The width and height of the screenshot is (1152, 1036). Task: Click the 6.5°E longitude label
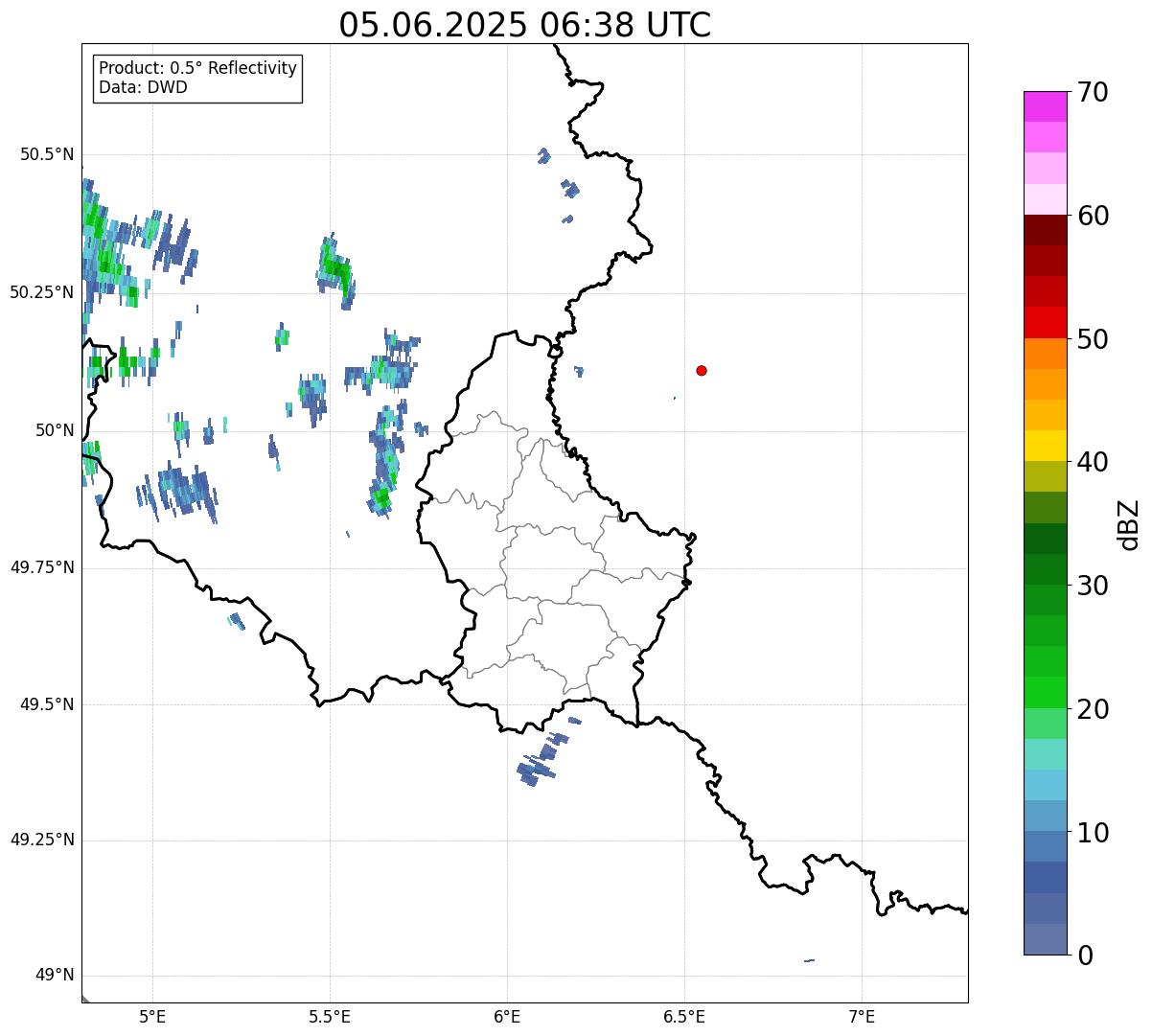pyautogui.click(x=684, y=1016)
